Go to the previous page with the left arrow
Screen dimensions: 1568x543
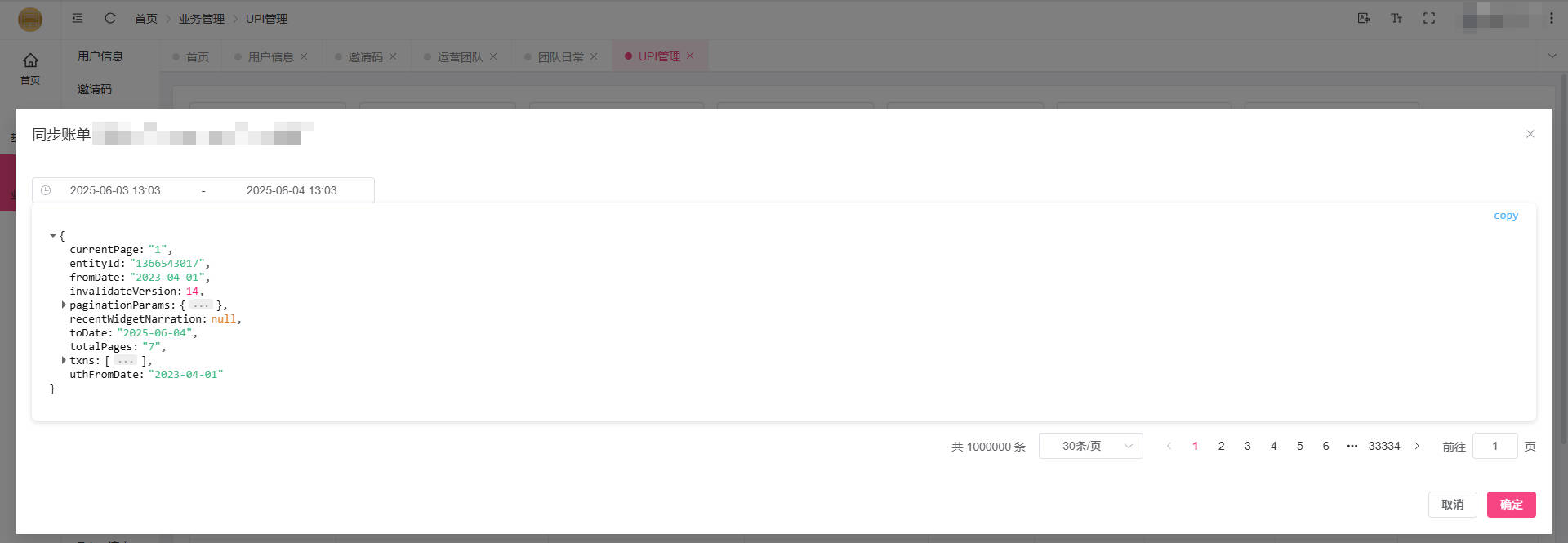click(1169, 446)
